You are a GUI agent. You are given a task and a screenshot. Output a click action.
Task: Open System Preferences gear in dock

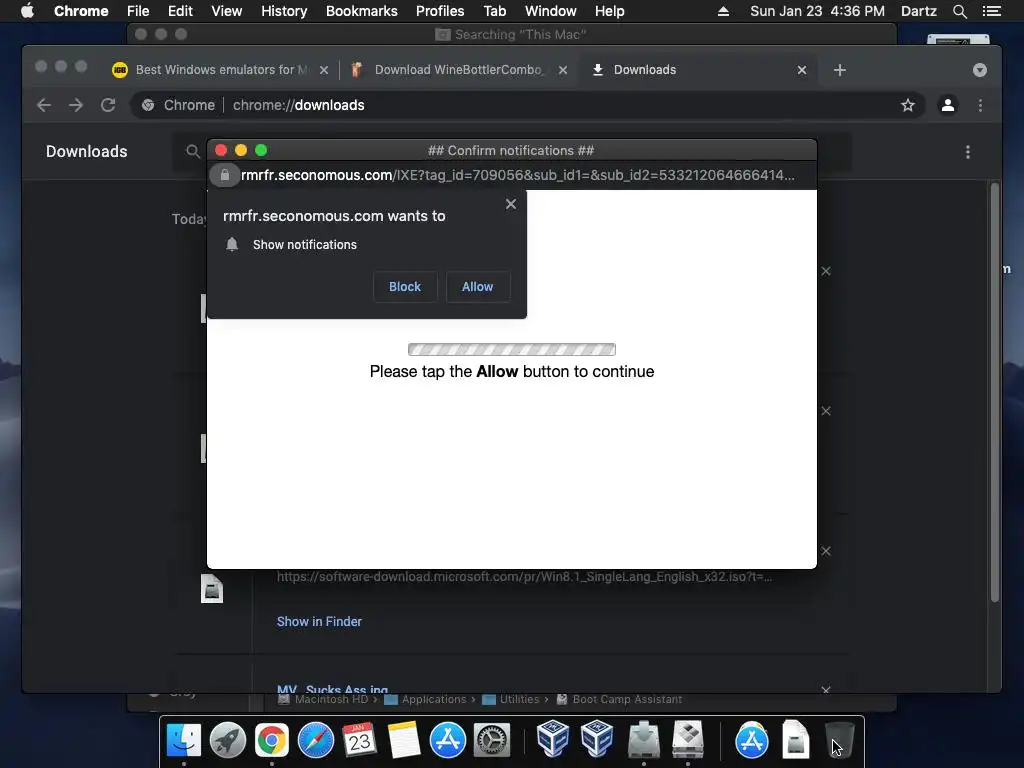click(x=491, y=741)
